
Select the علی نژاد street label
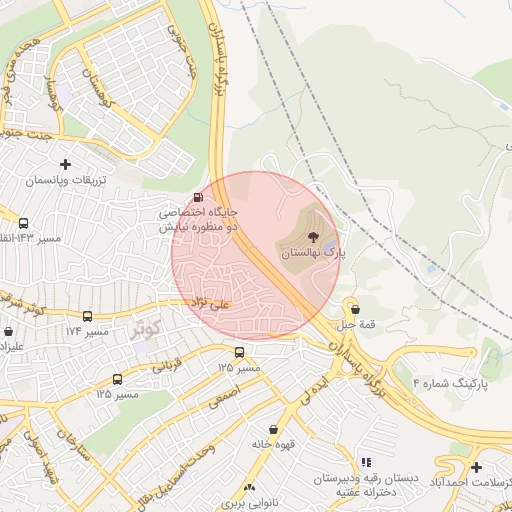click(x=211, y=304)
